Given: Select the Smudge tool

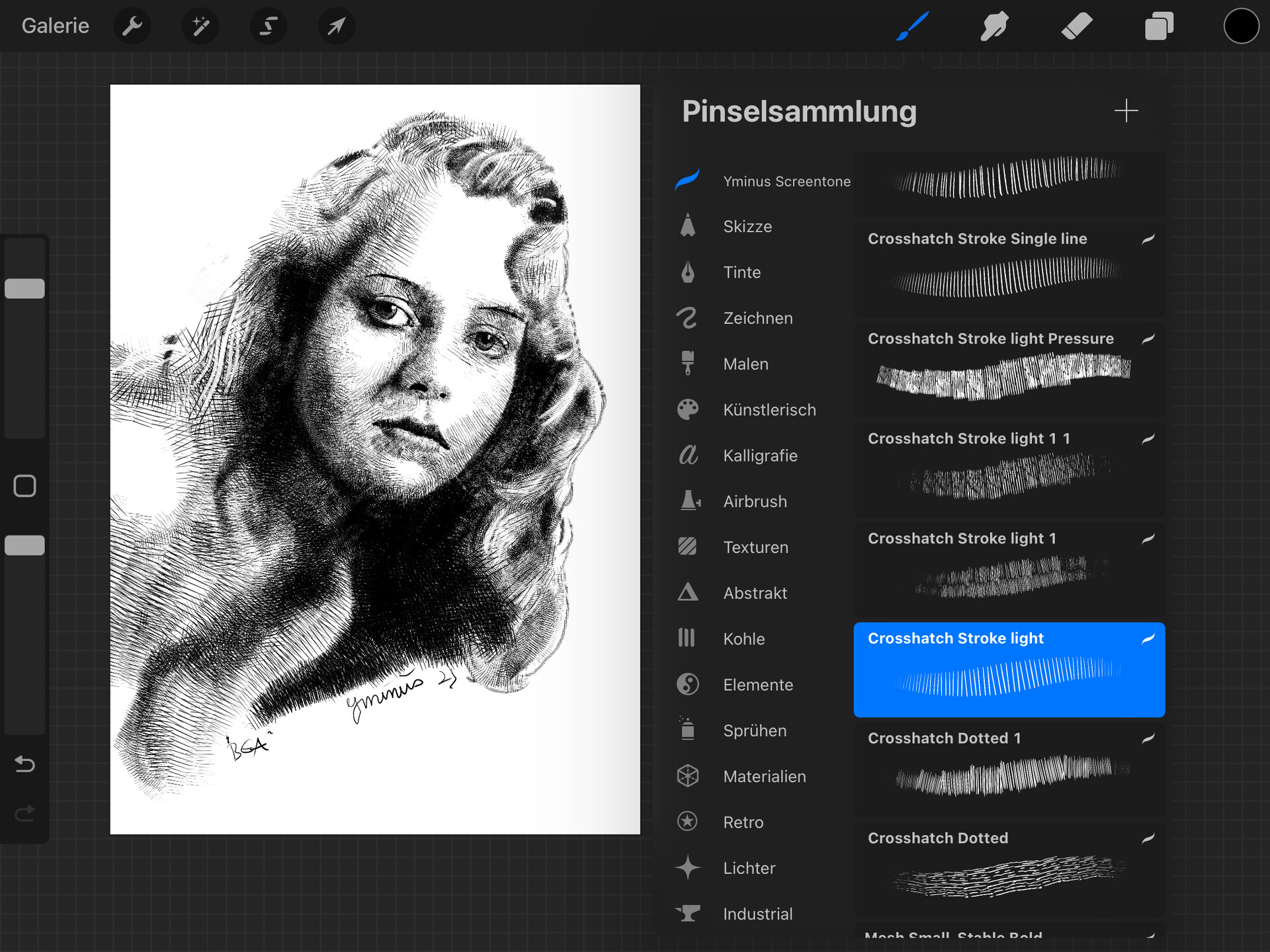Looking at the screenshot, I should [x=994, y=26].
